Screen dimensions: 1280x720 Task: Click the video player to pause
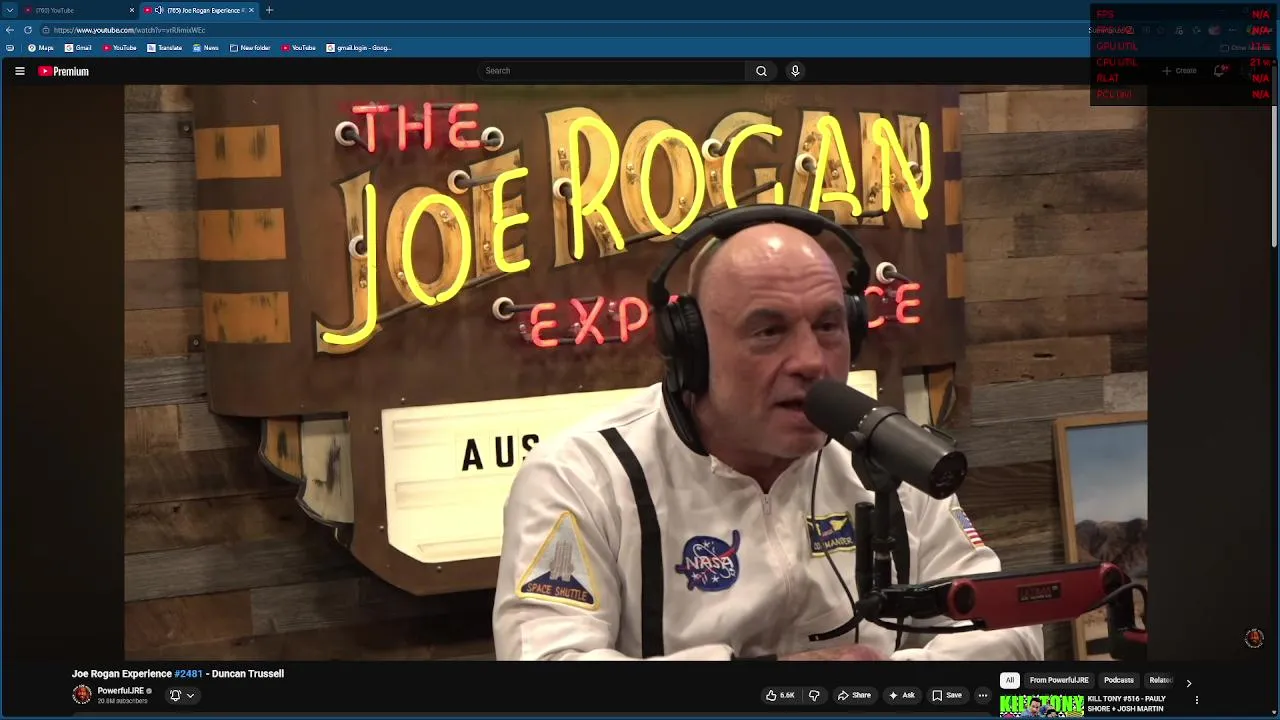pyautogui.click(x=635, y=372)
